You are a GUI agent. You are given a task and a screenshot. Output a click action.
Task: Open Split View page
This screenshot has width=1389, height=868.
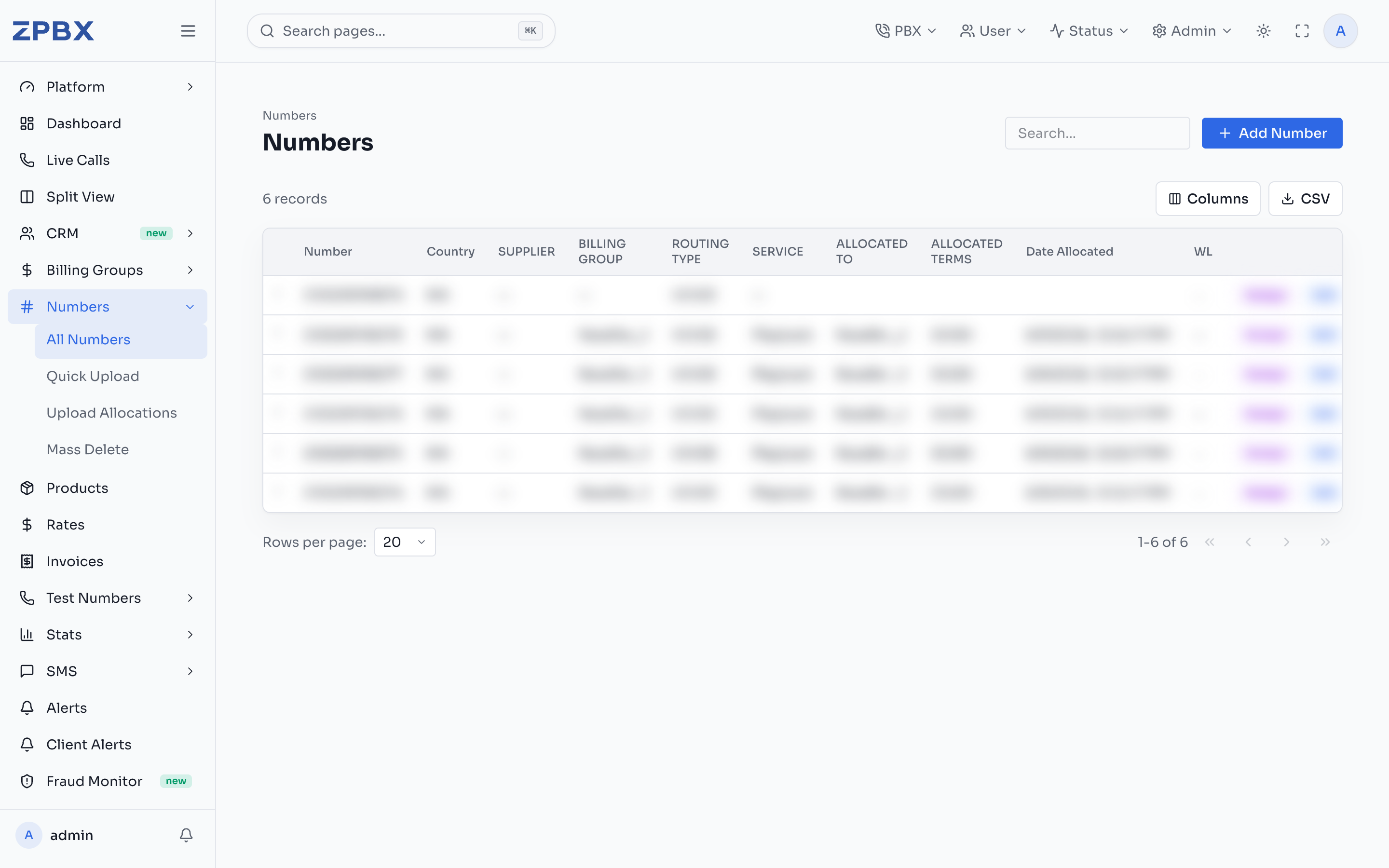pyautogui.click(x=108, y=197)
